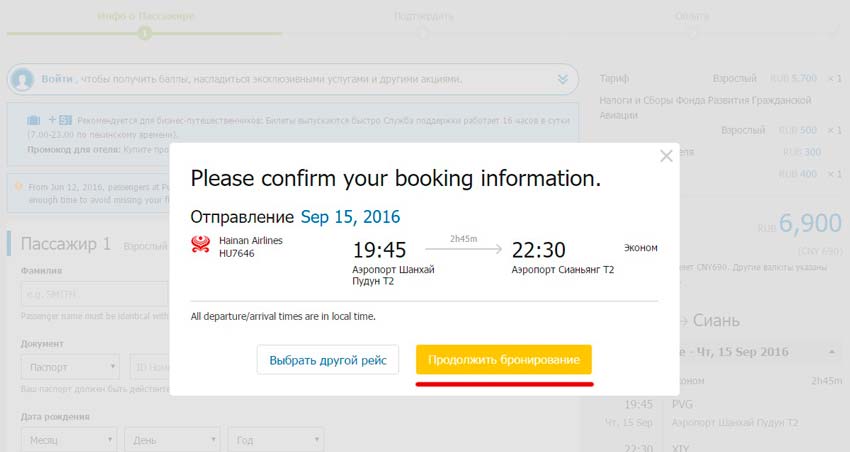Screen dimensions: 850x452
Task: Click the Sep 15, 2016 departure date
Action: (350, 216)
